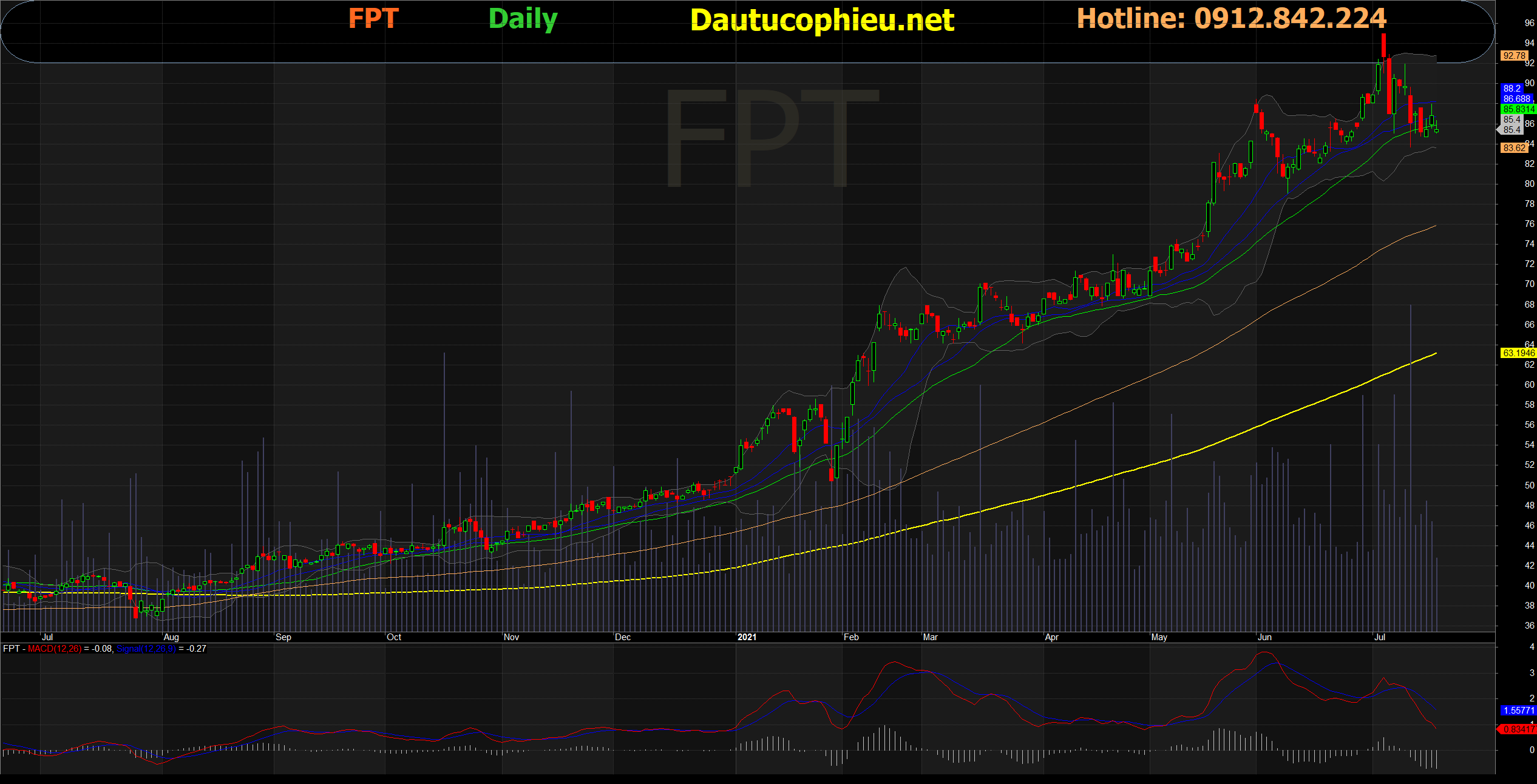Click the green 85.8314 moving average tag
Viewport: 1537px width, 784px height.
coord(1518,109)
